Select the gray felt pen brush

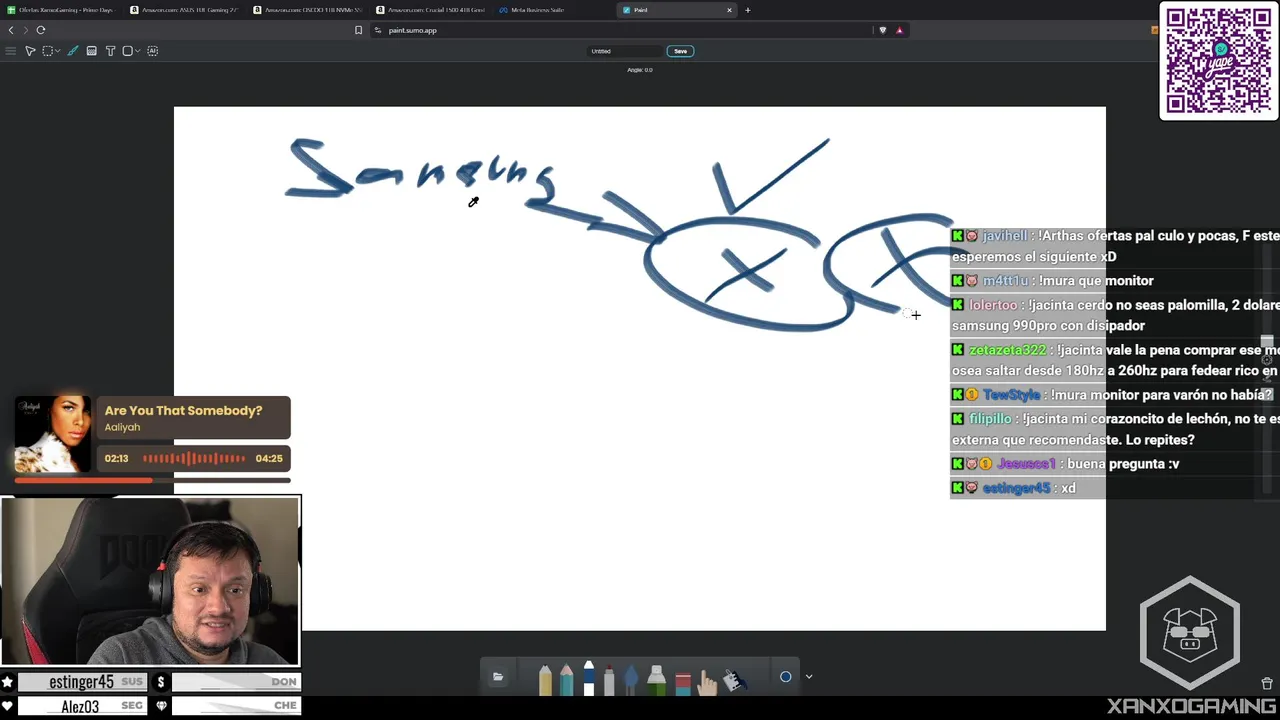[609, 680]
